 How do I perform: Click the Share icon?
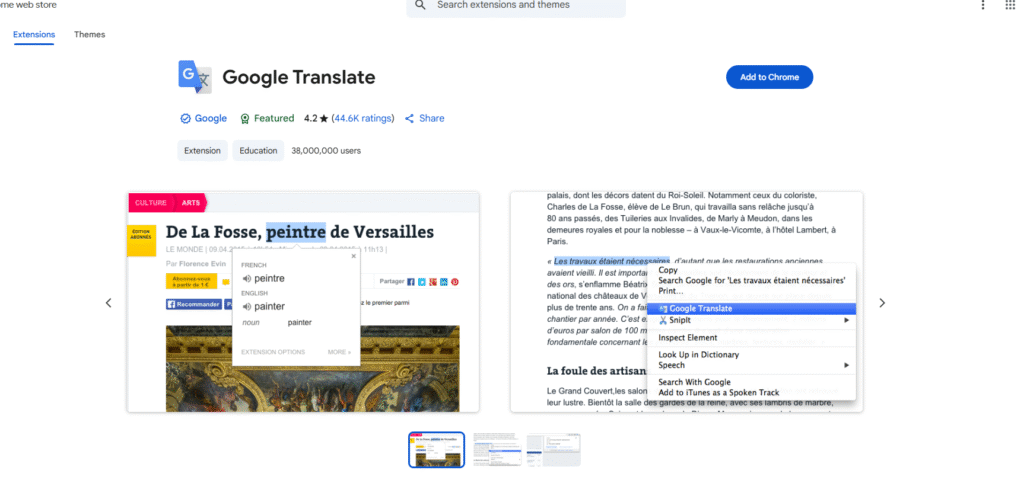tap(409, 118)
